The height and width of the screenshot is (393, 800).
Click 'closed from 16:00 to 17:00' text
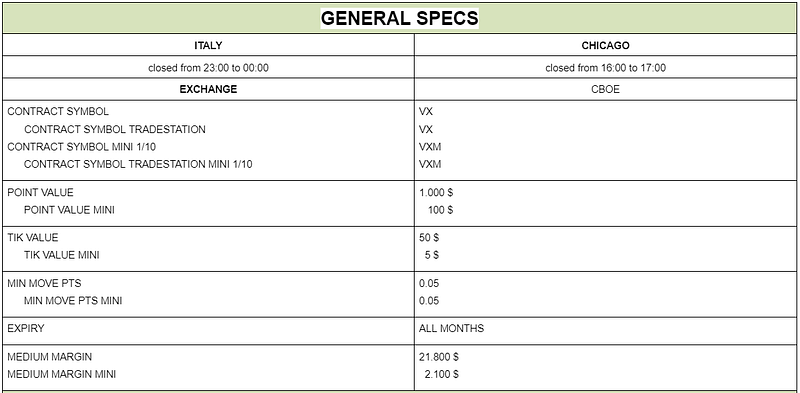coord(605,68)
